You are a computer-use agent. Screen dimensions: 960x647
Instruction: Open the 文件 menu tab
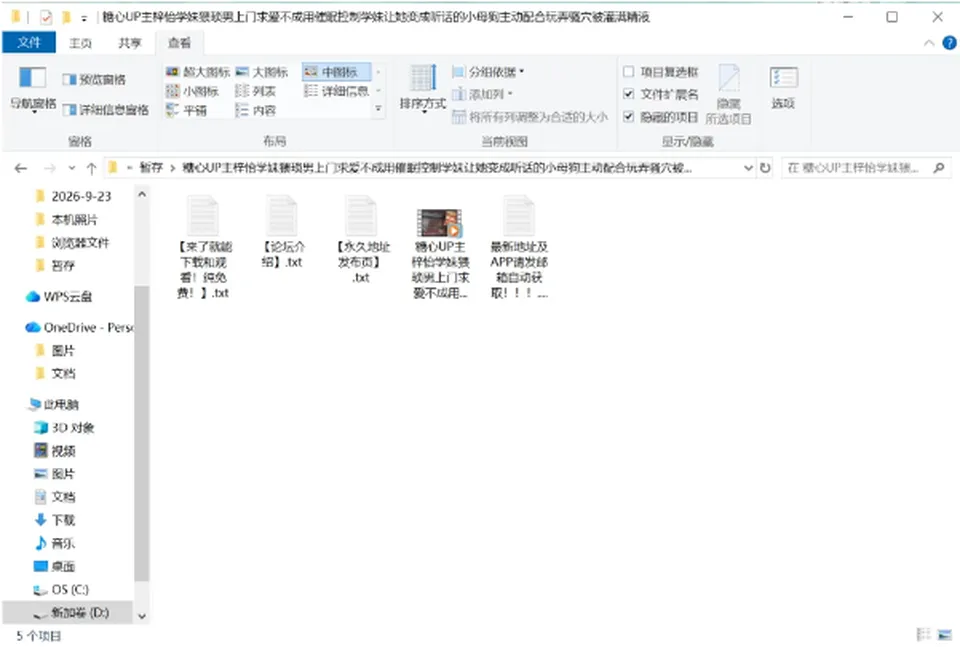click(x=29, y=42)
